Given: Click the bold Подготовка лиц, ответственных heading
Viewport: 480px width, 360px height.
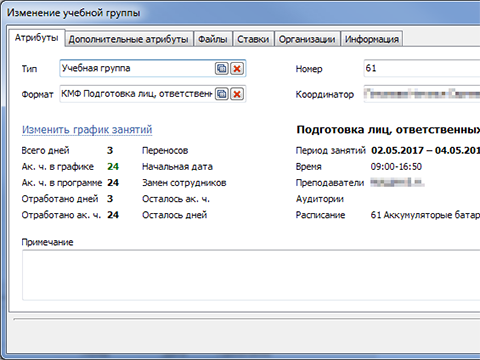Looking at the screenshot, I should (x=388, y=130).
